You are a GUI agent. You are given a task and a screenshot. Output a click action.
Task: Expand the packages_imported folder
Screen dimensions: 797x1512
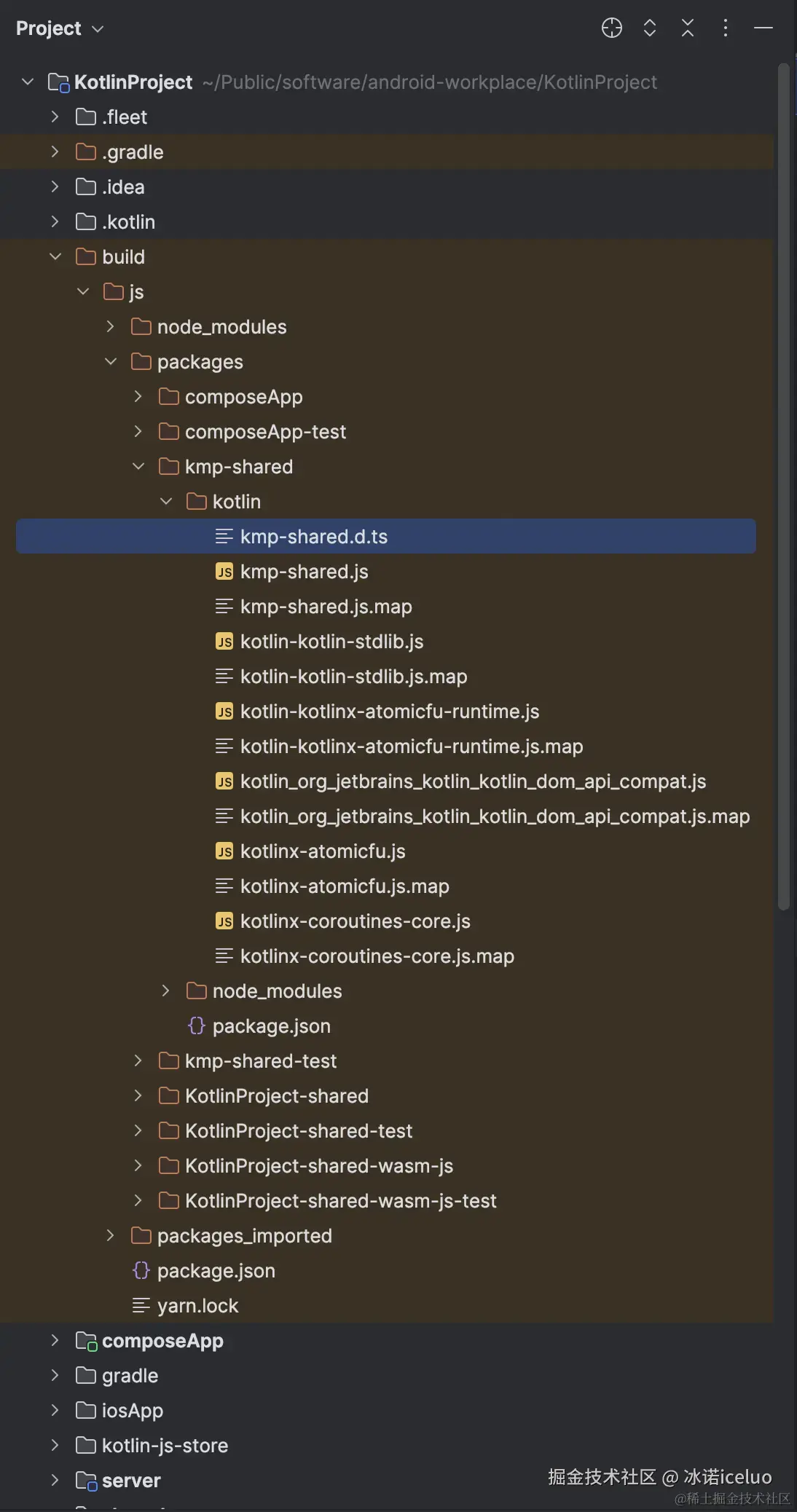[x=111, y=1236]
